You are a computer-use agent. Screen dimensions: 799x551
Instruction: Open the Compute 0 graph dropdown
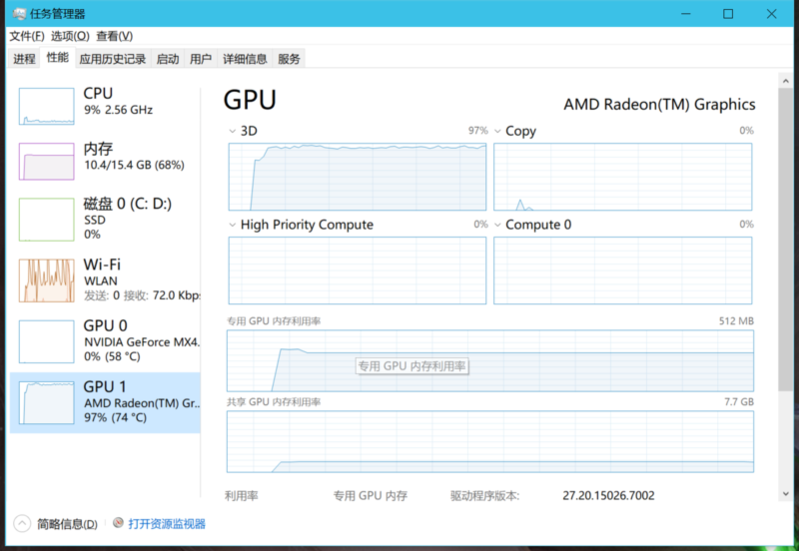click(498, 225)
